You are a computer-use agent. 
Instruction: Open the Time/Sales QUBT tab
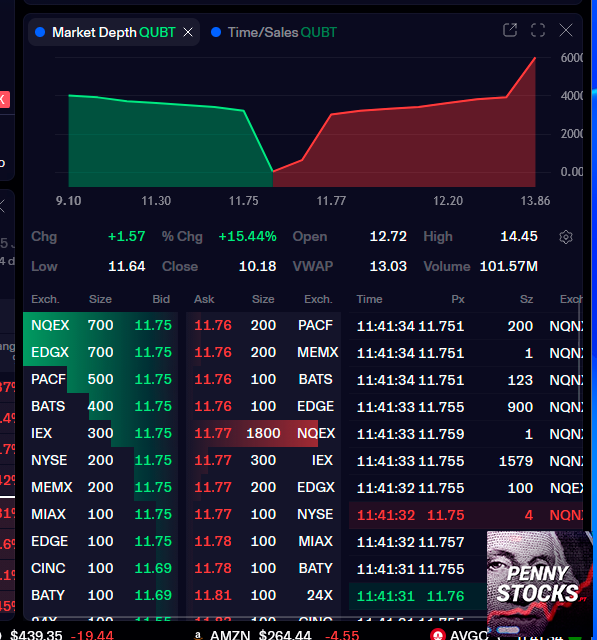click(x=274, y=32)
